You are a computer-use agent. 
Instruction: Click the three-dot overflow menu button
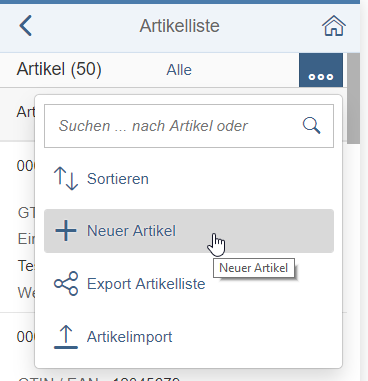321,70
